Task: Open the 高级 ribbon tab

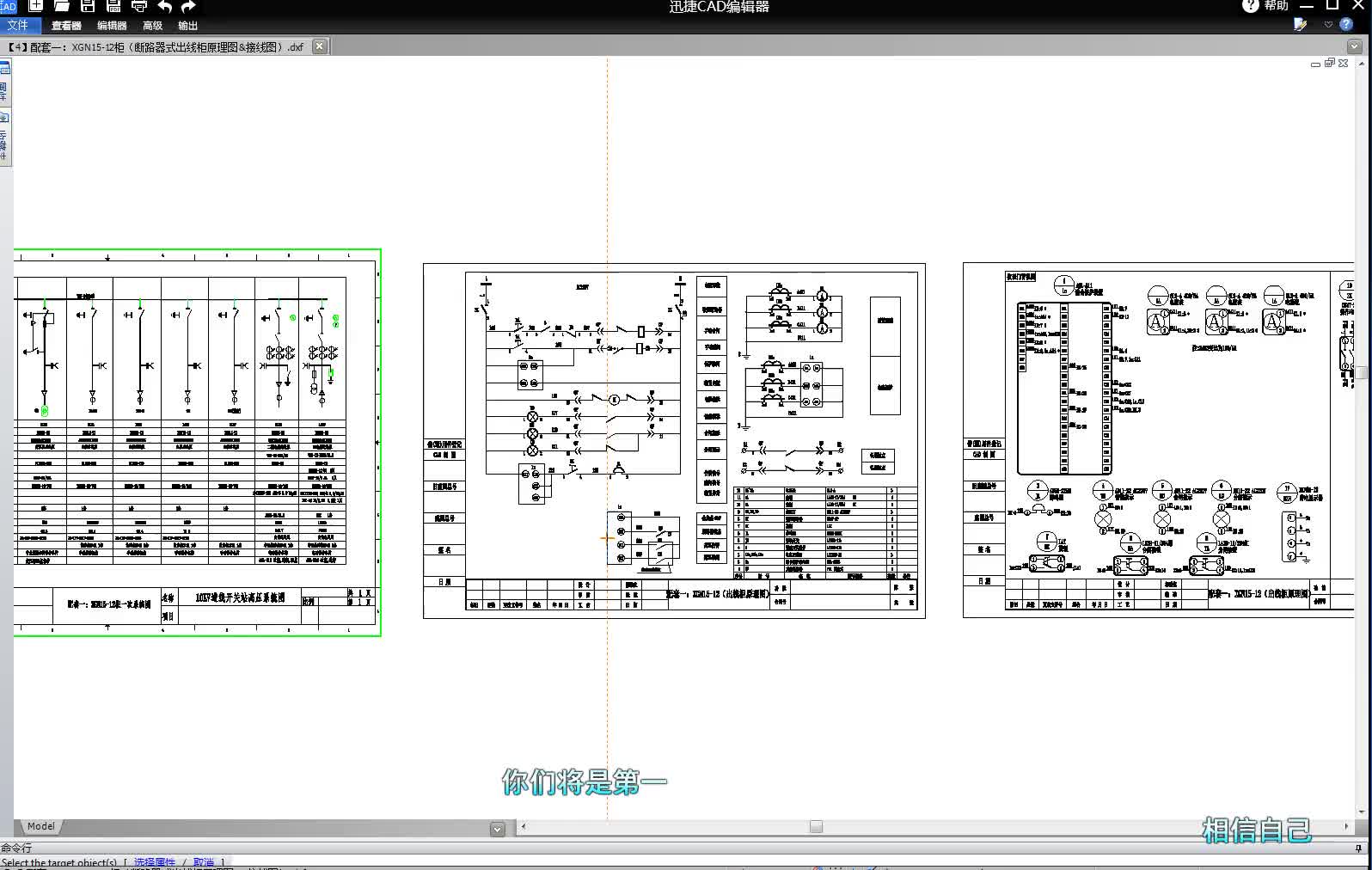Action: tap(152, 26)
